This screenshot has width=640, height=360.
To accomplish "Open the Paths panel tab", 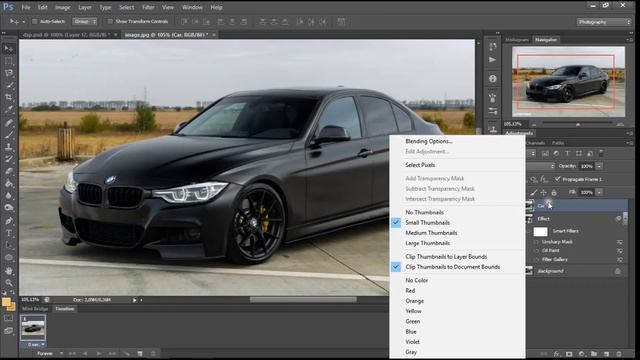I will pos(558,143).
